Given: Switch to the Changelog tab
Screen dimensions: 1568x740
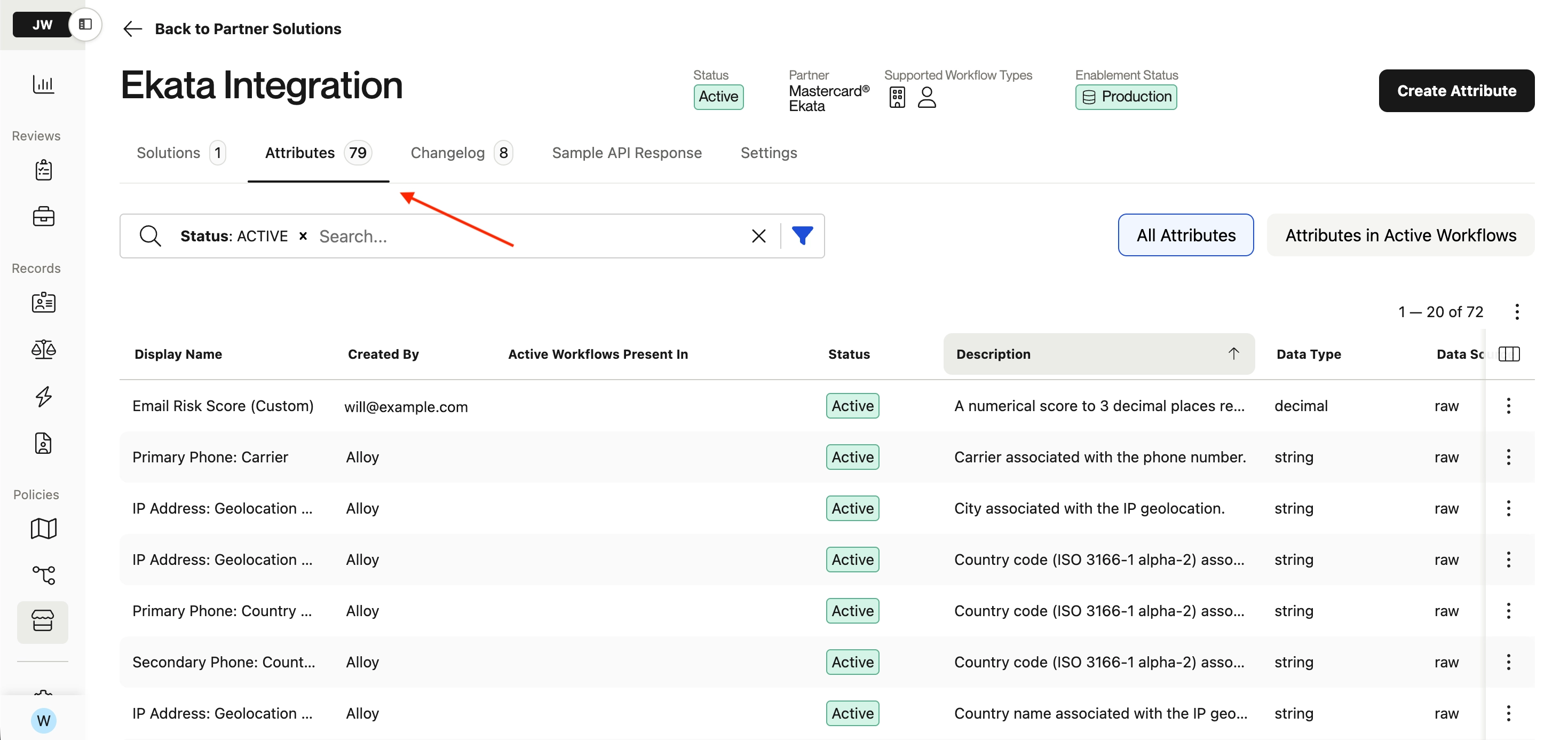Looking at the screenshot, I should (462, 152).
